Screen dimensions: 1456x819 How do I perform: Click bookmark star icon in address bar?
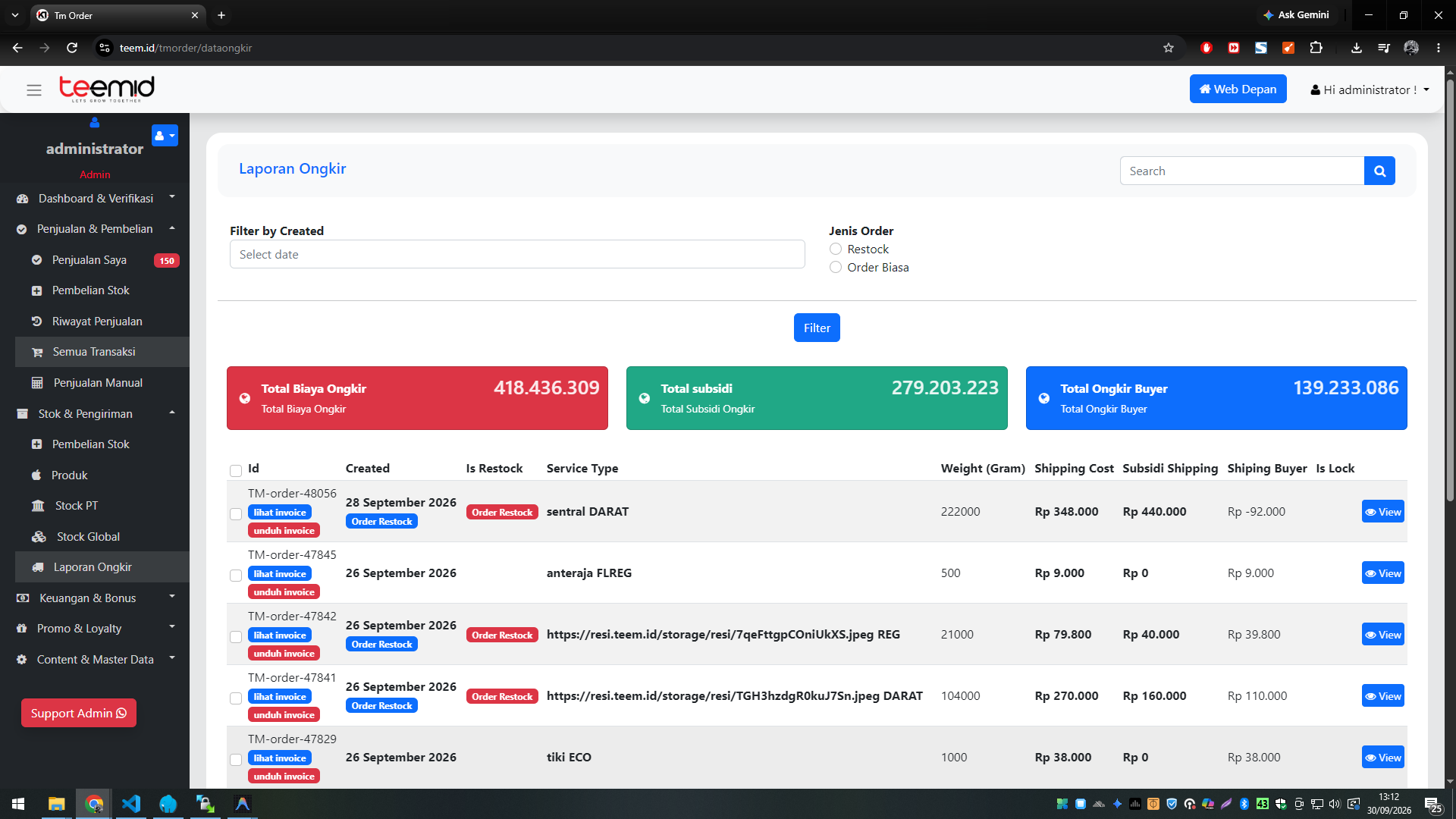[x=1169, y=48]
